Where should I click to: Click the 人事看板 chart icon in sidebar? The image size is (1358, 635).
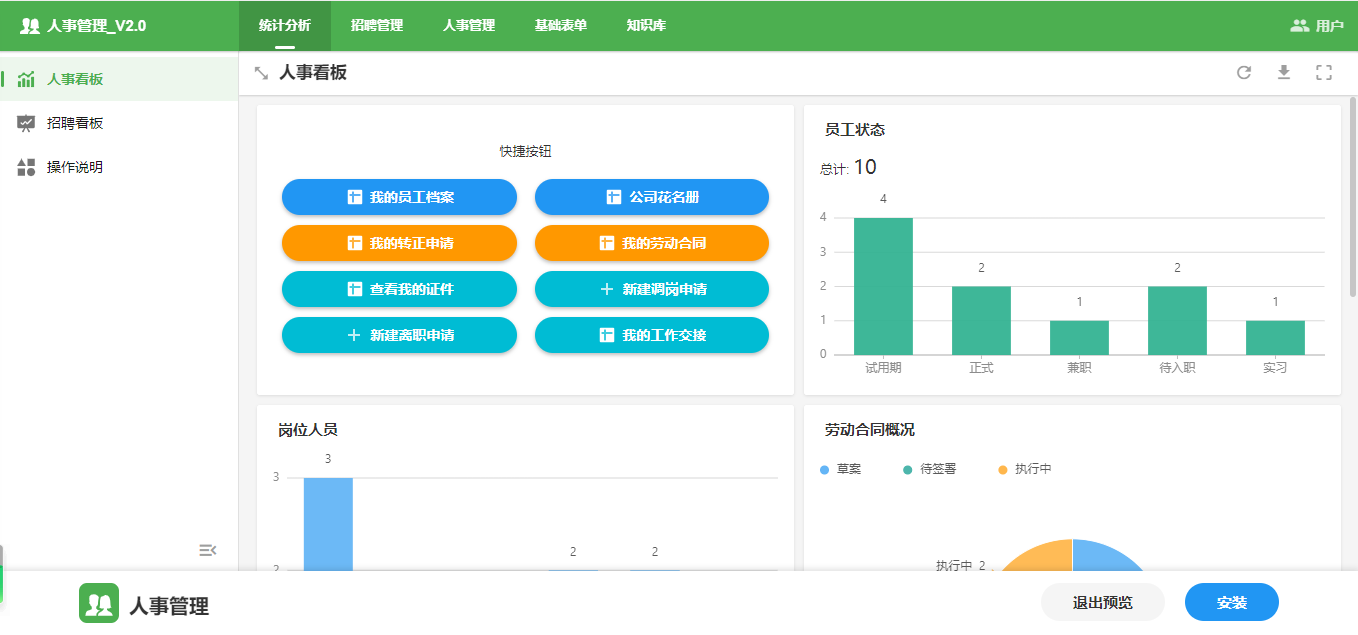(x=26, y=79)
